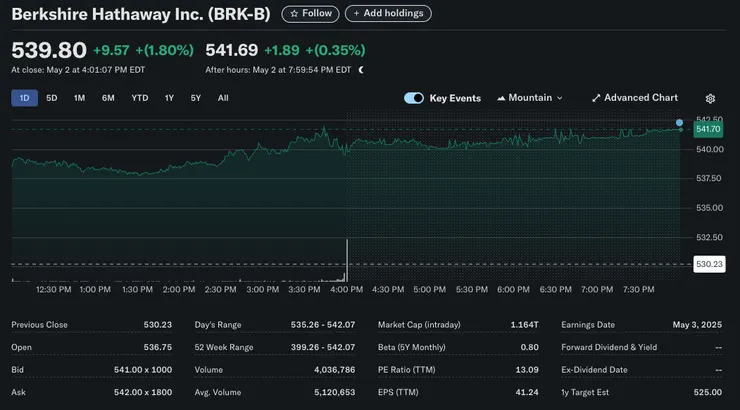Switch to the 1M time range
Viewport: 740px width, 410px height.
[x=79, y=98]
